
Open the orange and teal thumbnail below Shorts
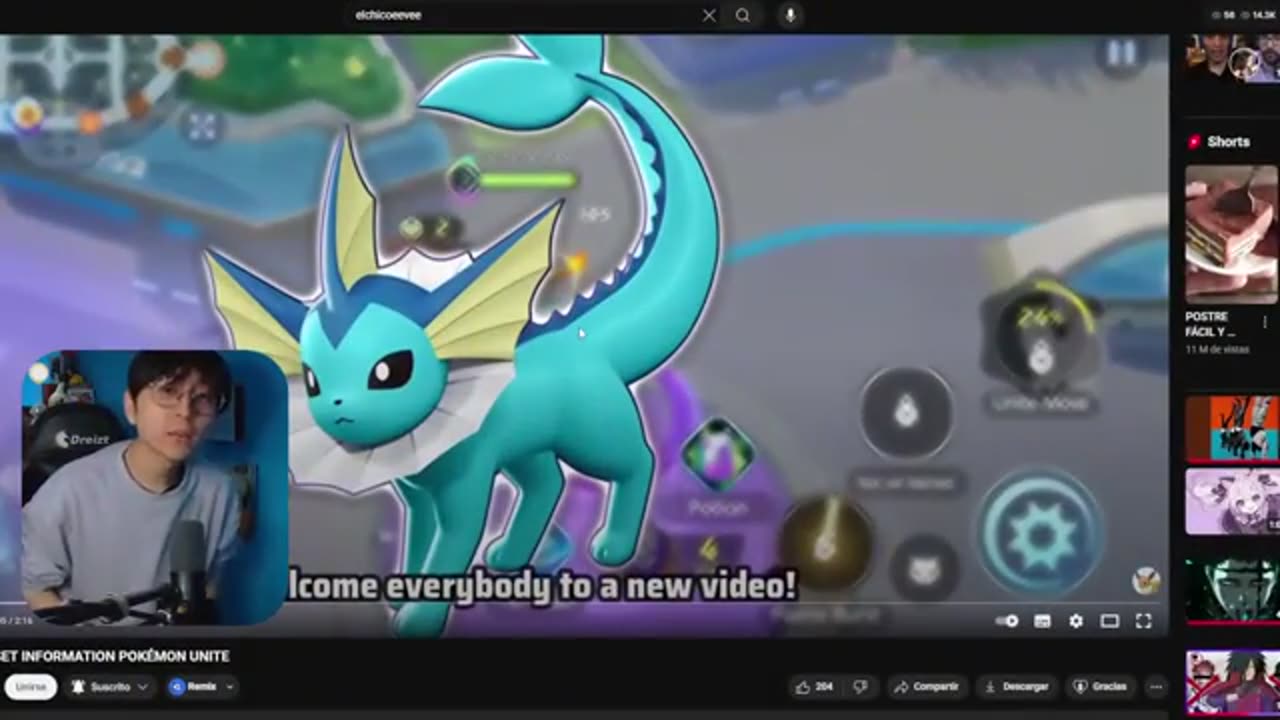pos(1231,428)
